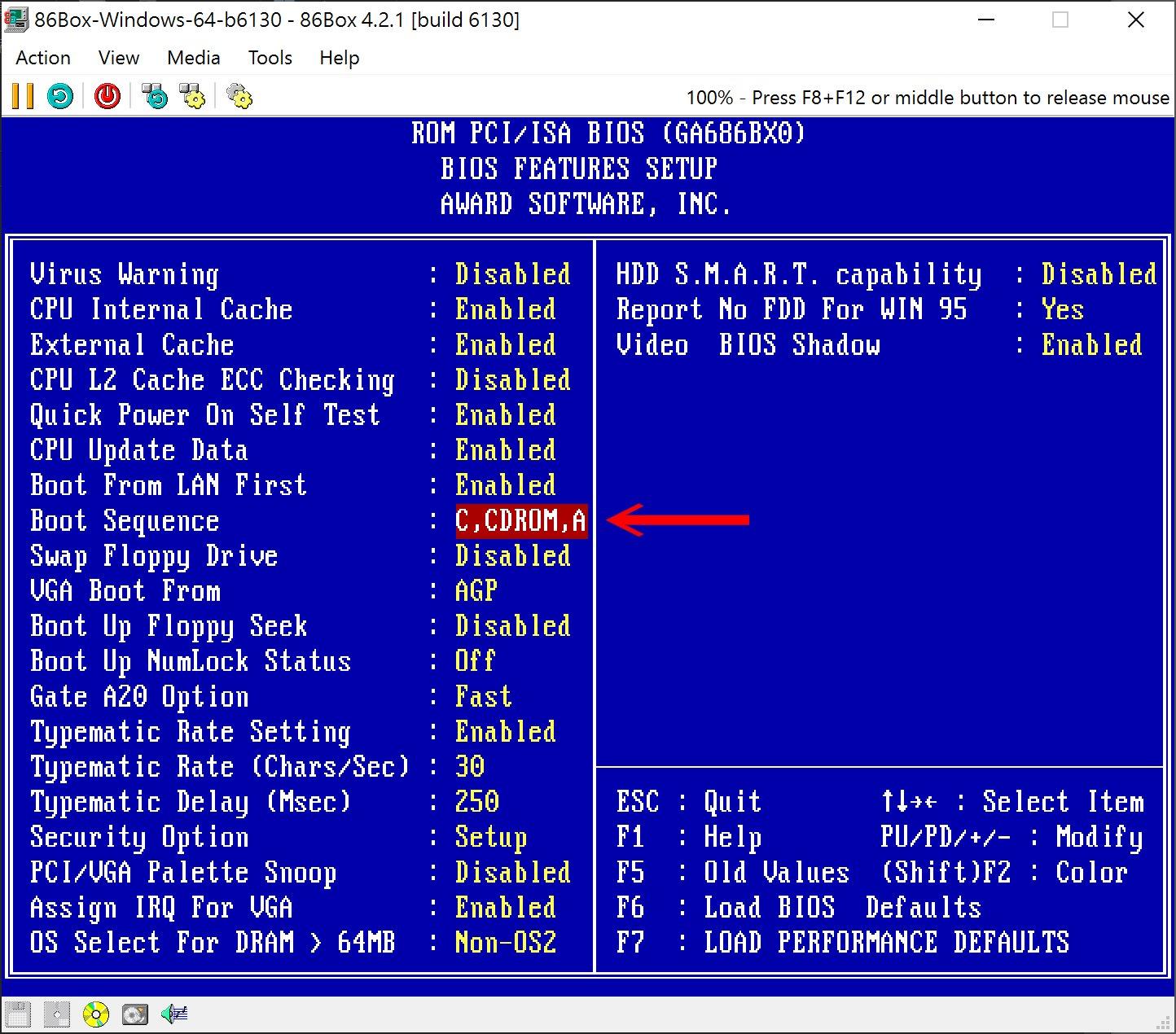Click 'F7 : LOAD PERFORMANCE DEFAULTS' entry
Image resolution: width=1176 pixels, height=1034 pixels.
point(843,942)
